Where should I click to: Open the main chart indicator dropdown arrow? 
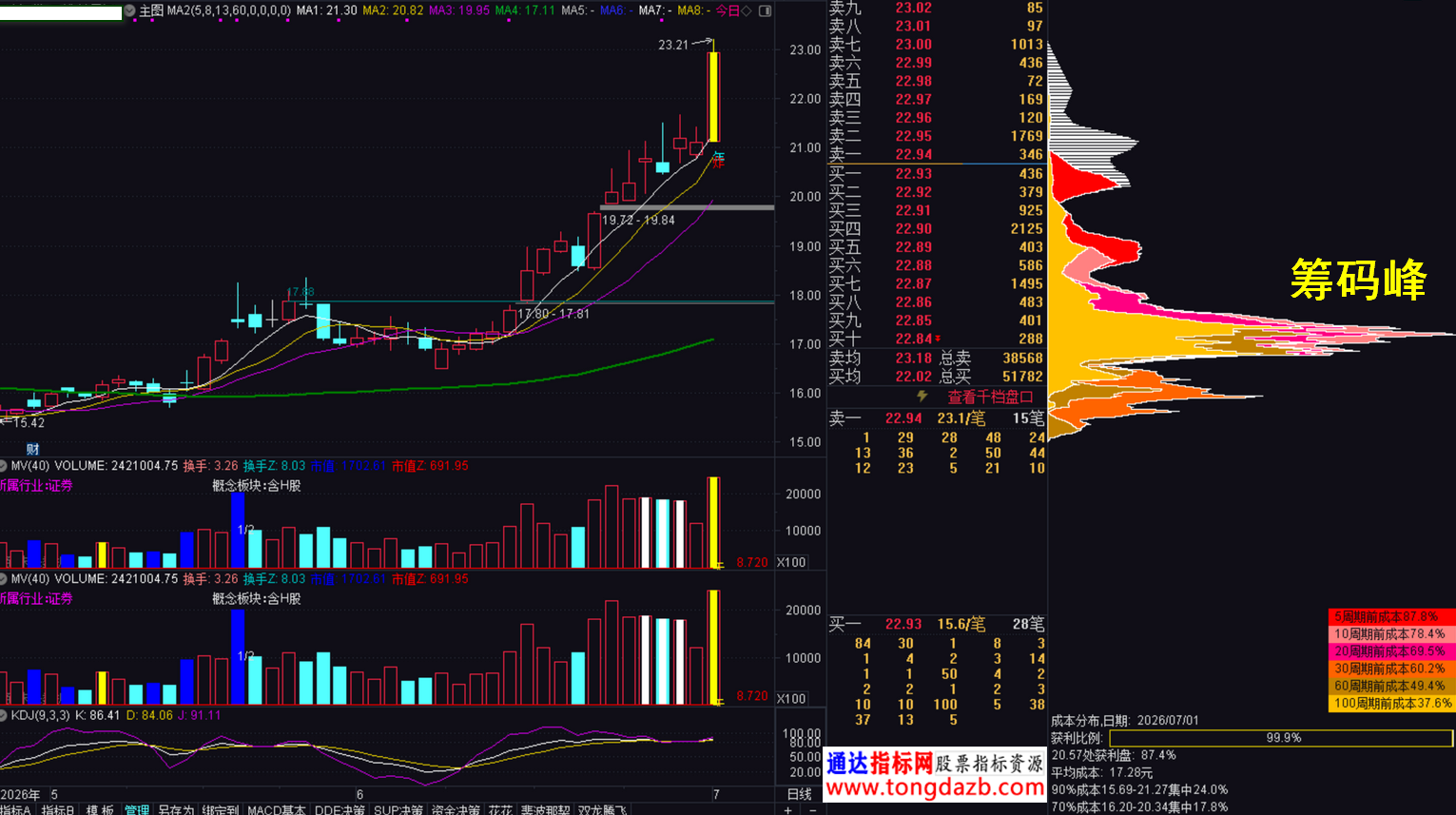coord(130,10)
